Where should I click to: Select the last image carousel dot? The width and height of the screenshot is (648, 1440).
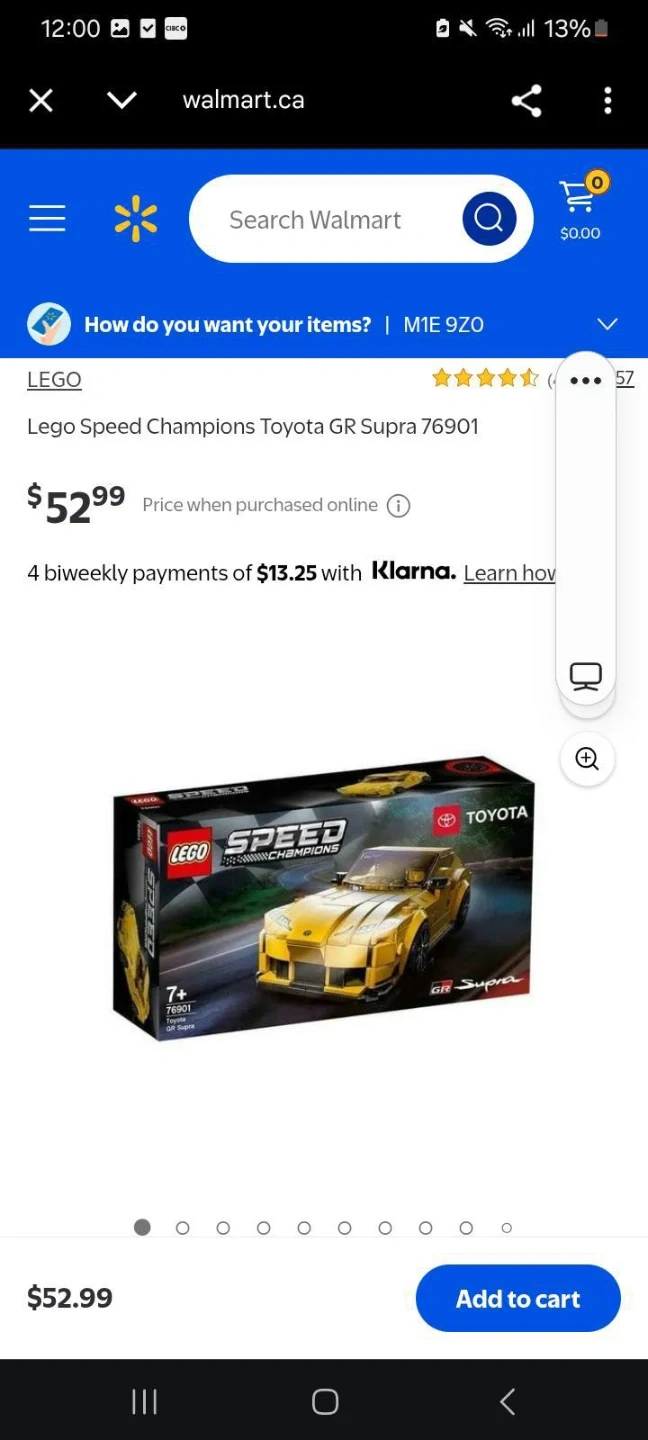(507, 1228)
